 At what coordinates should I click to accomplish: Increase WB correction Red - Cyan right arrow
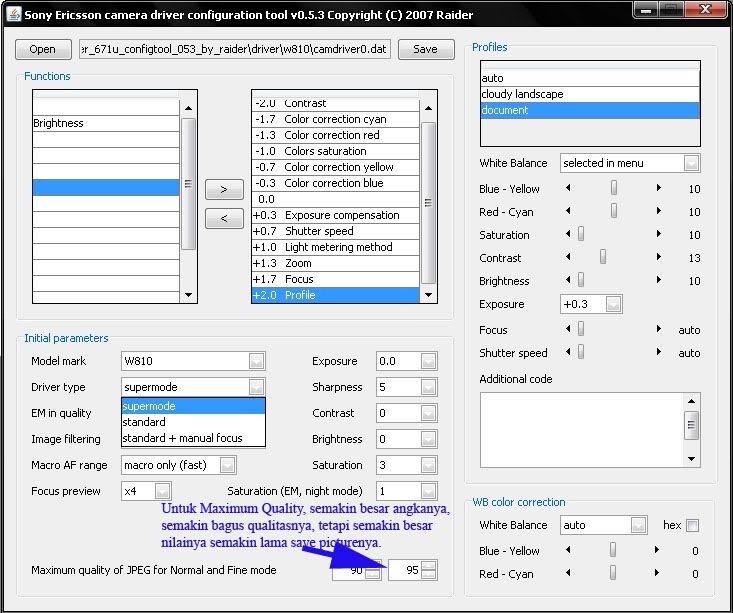tap(657, 573)
